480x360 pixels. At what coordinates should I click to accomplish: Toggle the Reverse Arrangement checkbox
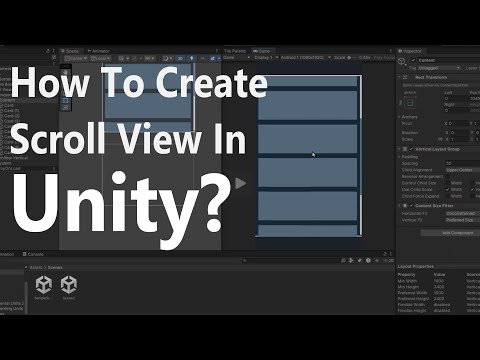coord(448,176)
